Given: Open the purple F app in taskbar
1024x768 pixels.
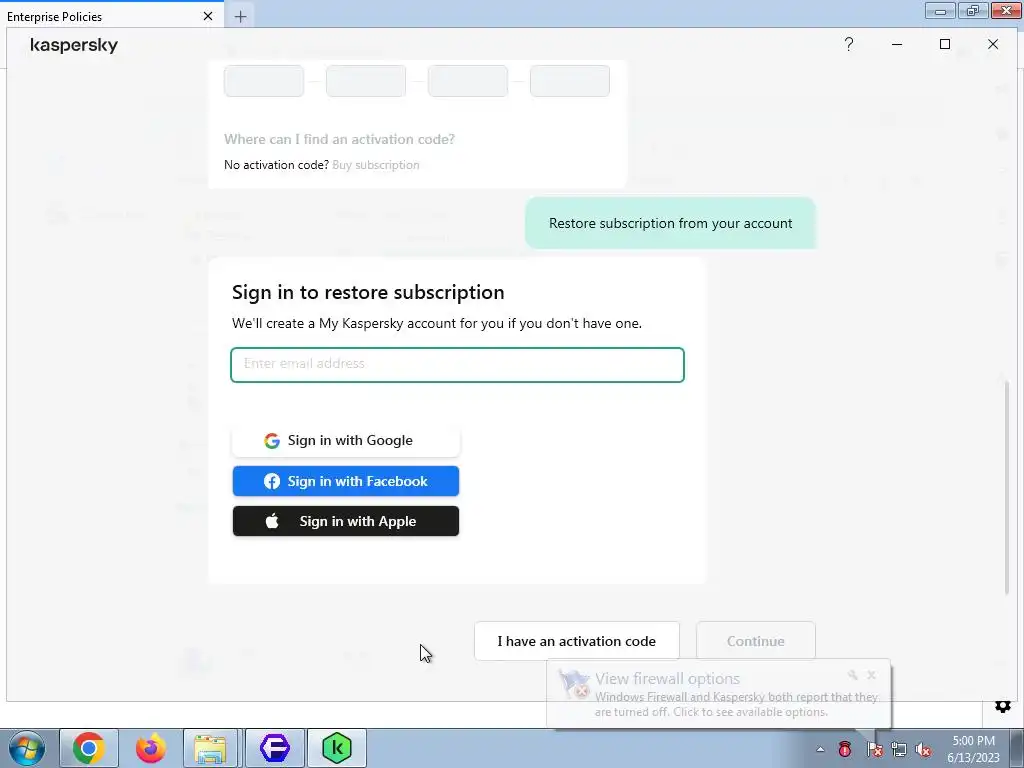Looking at the screenshot, I should coord(275,748).
